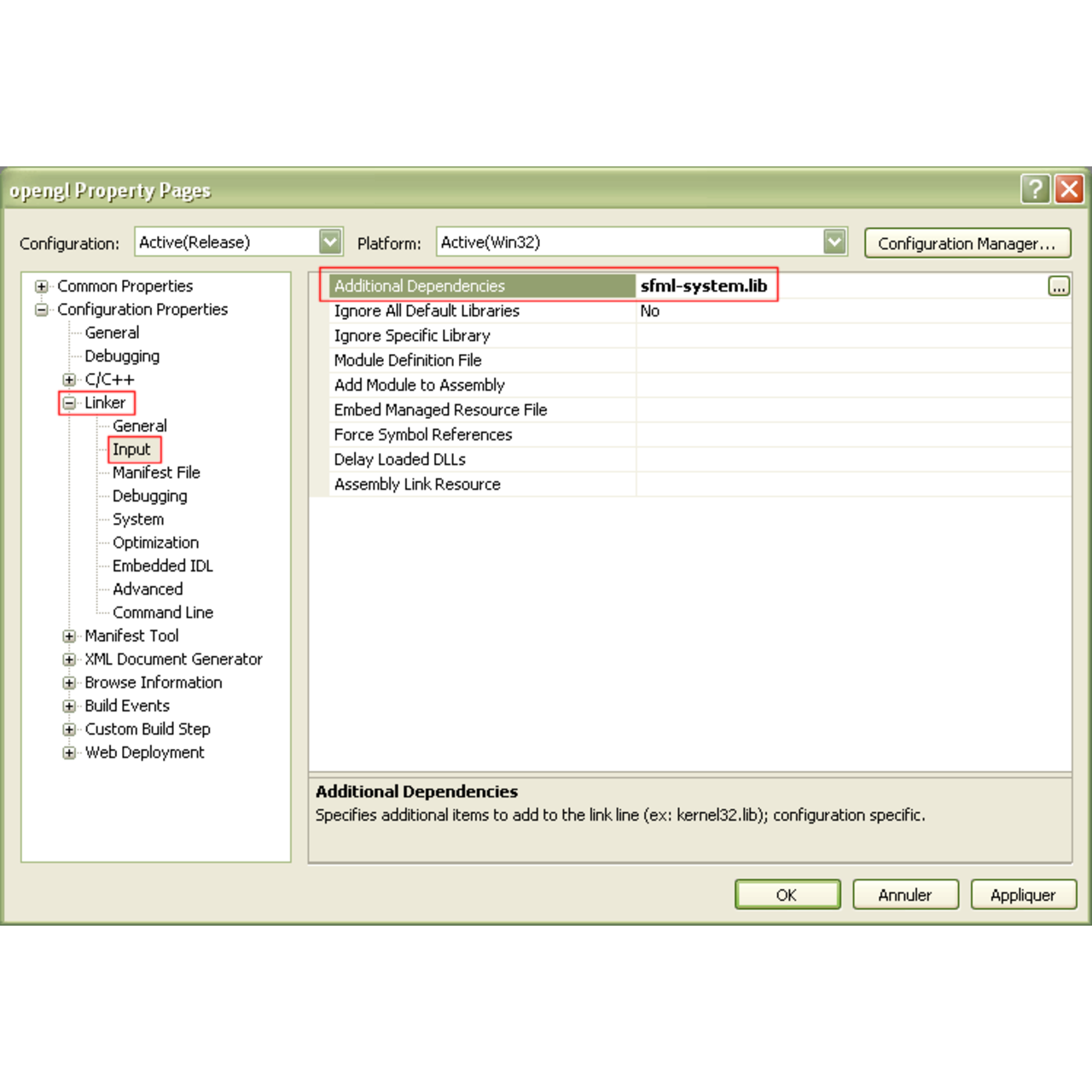Click the ellipsis button for Additional Dependencies

point(1058,287)
